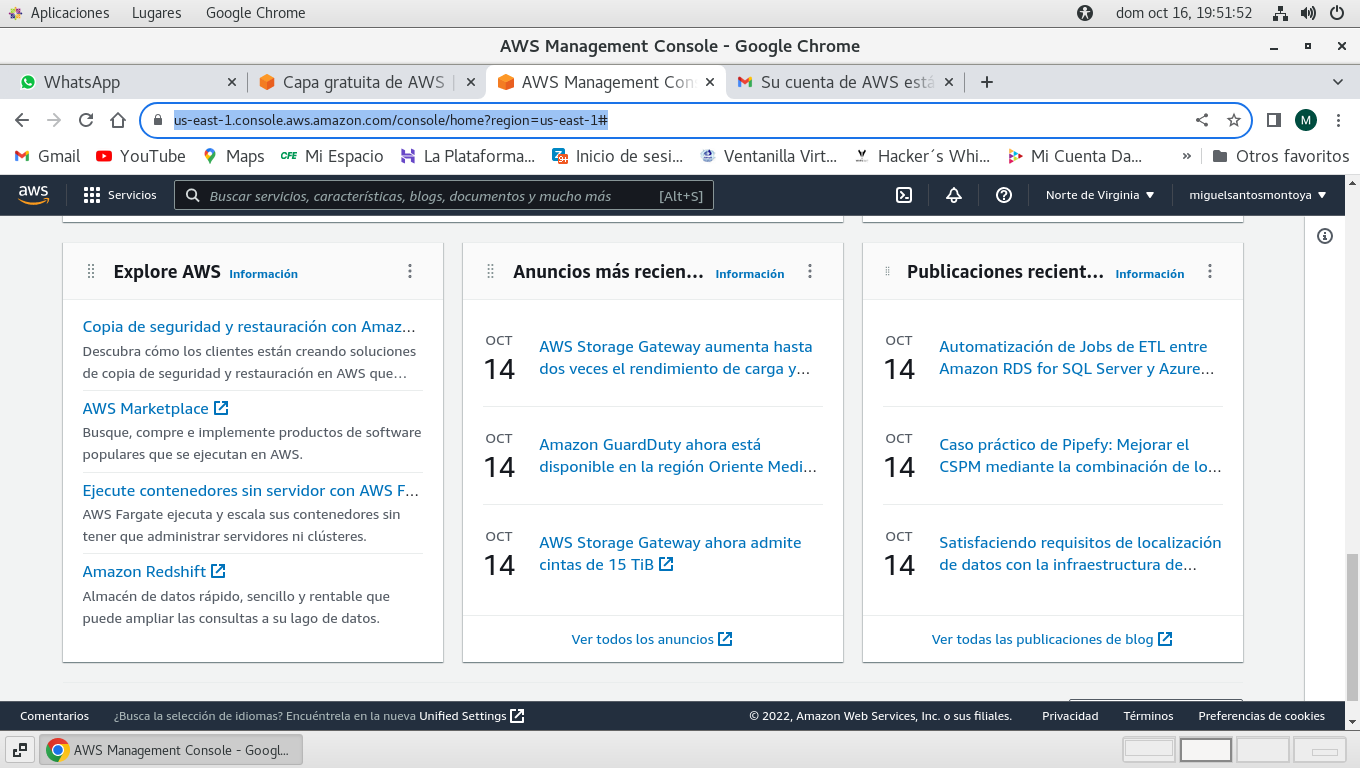The height and width of the screenshot is (768, 1360).
Task: Open AWS CloudShell terminal icon
Action: (x=903, y=195)
